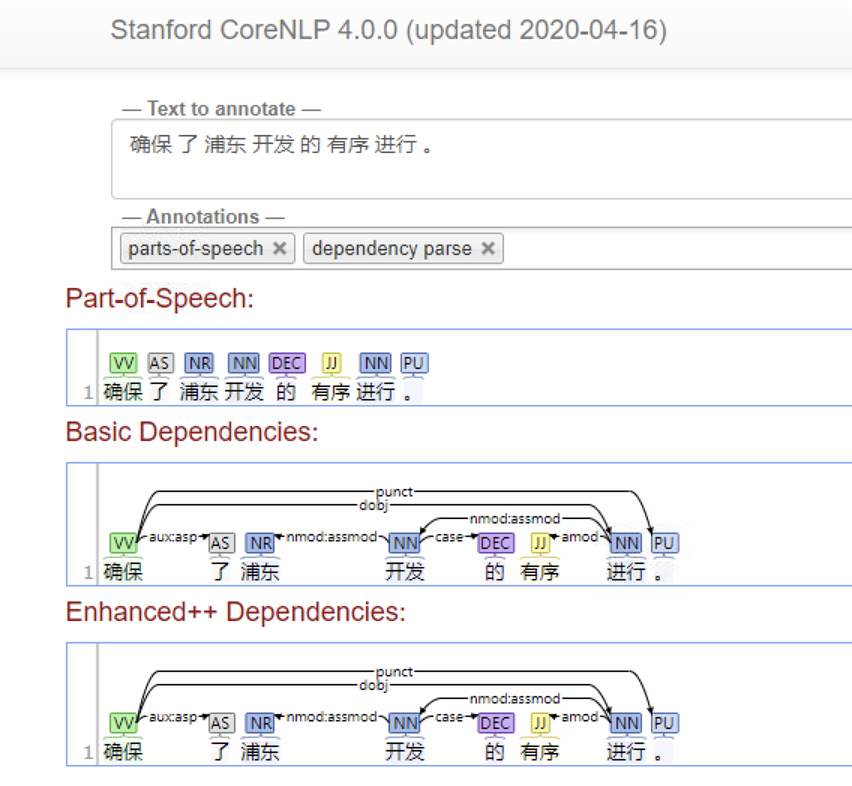Click the purple DEC tag in Part-of-Speech
Screen dimensions: 852x786
[287, 364]
